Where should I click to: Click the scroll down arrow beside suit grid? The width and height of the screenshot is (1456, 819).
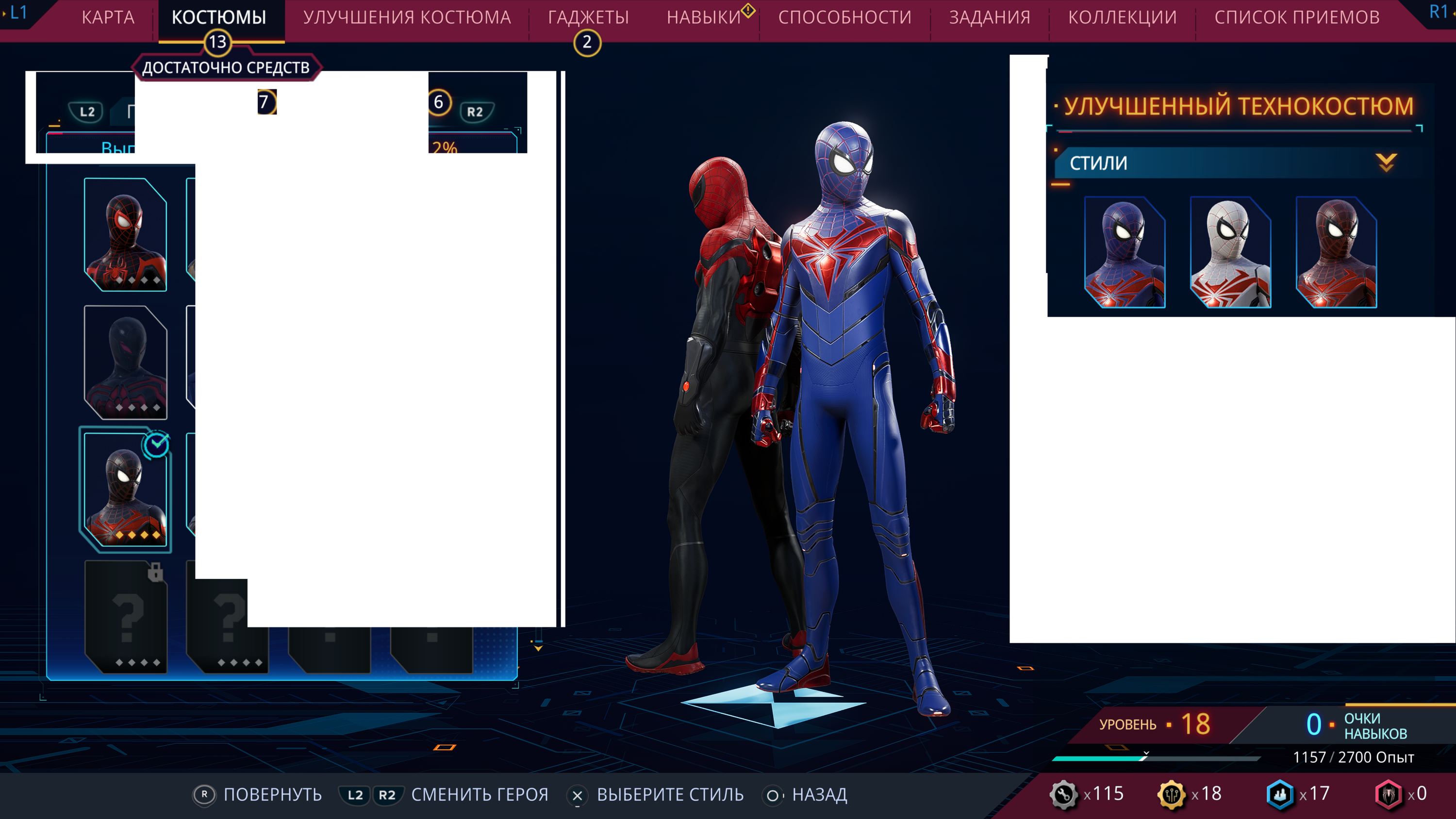[x=538, y=648]
